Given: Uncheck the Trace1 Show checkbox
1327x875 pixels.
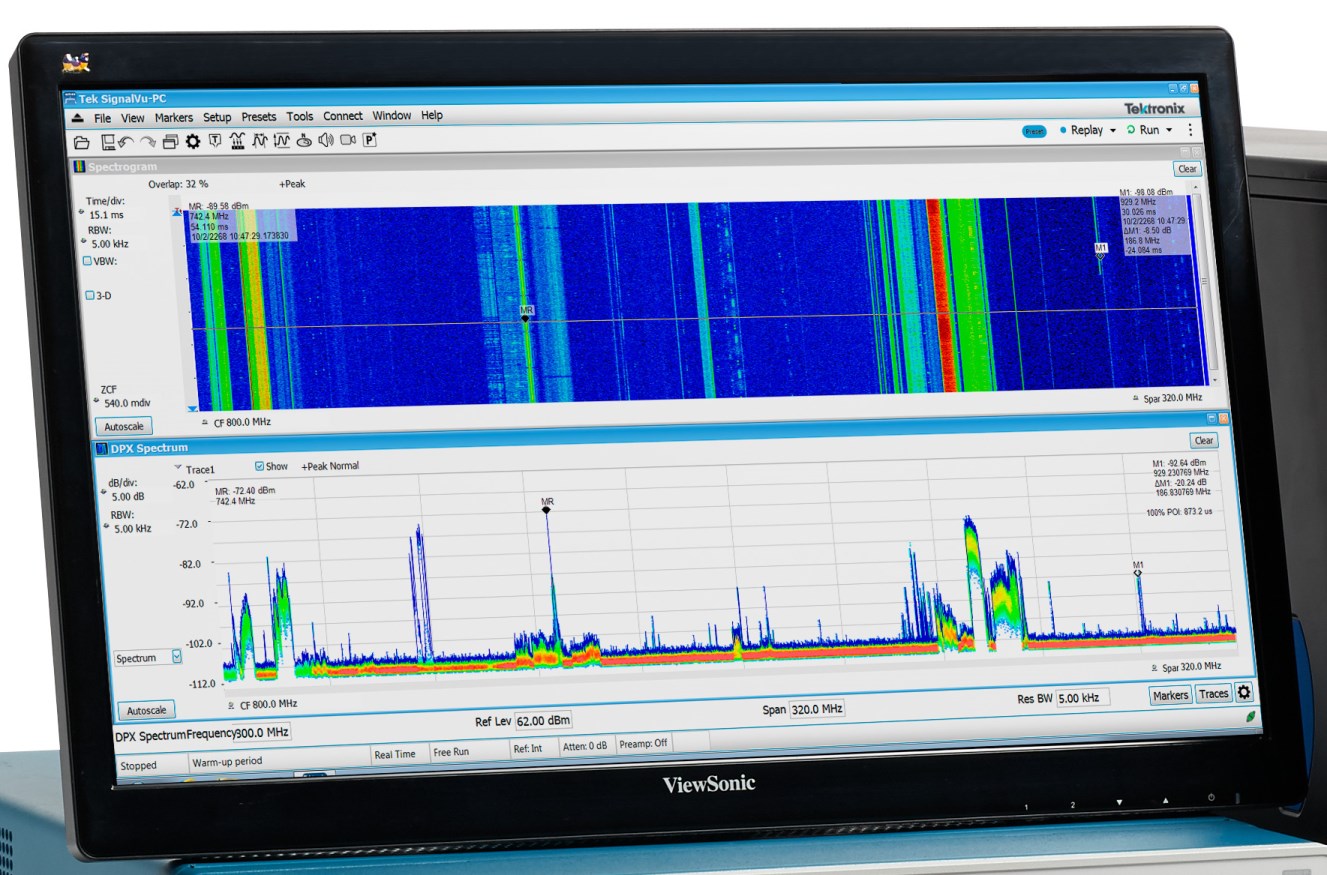Looking at the screenshot, I should (260, 466).
